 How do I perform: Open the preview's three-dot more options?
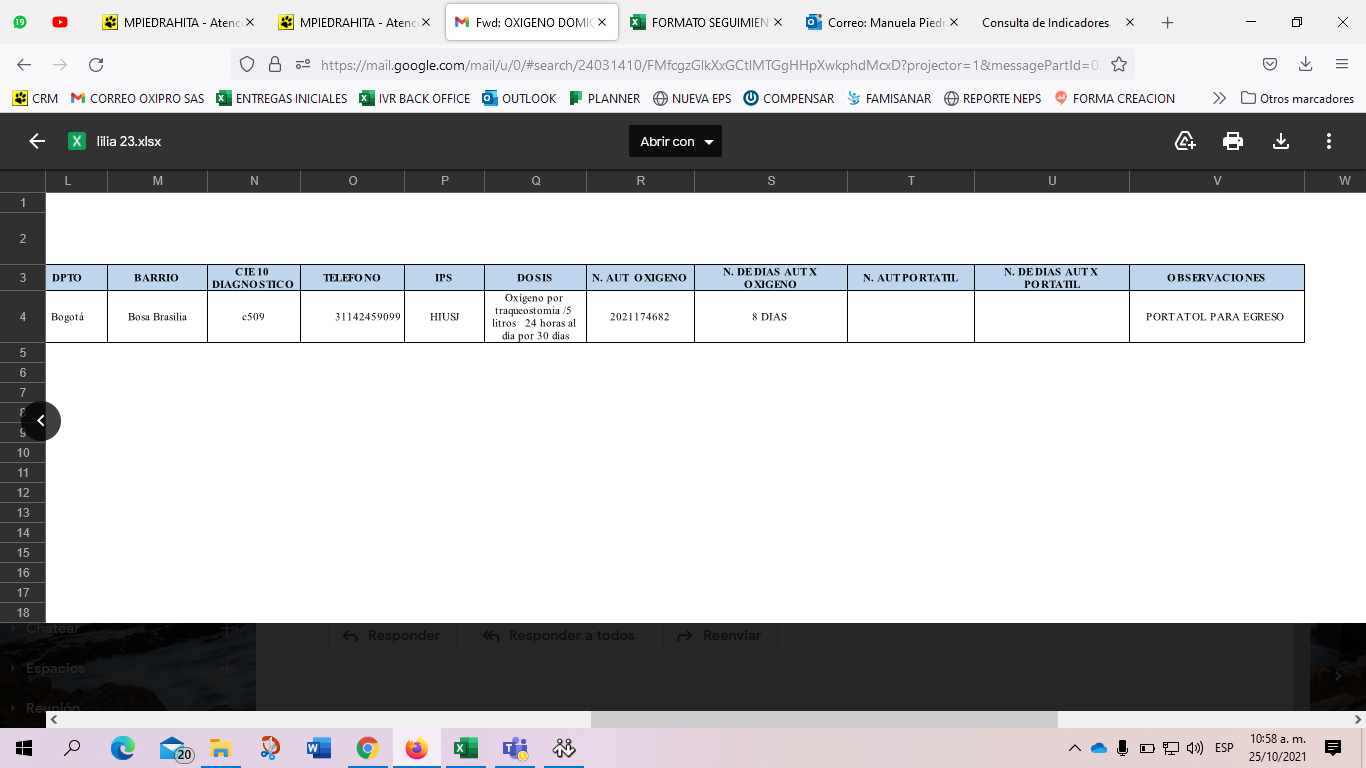coord(1329,141)
